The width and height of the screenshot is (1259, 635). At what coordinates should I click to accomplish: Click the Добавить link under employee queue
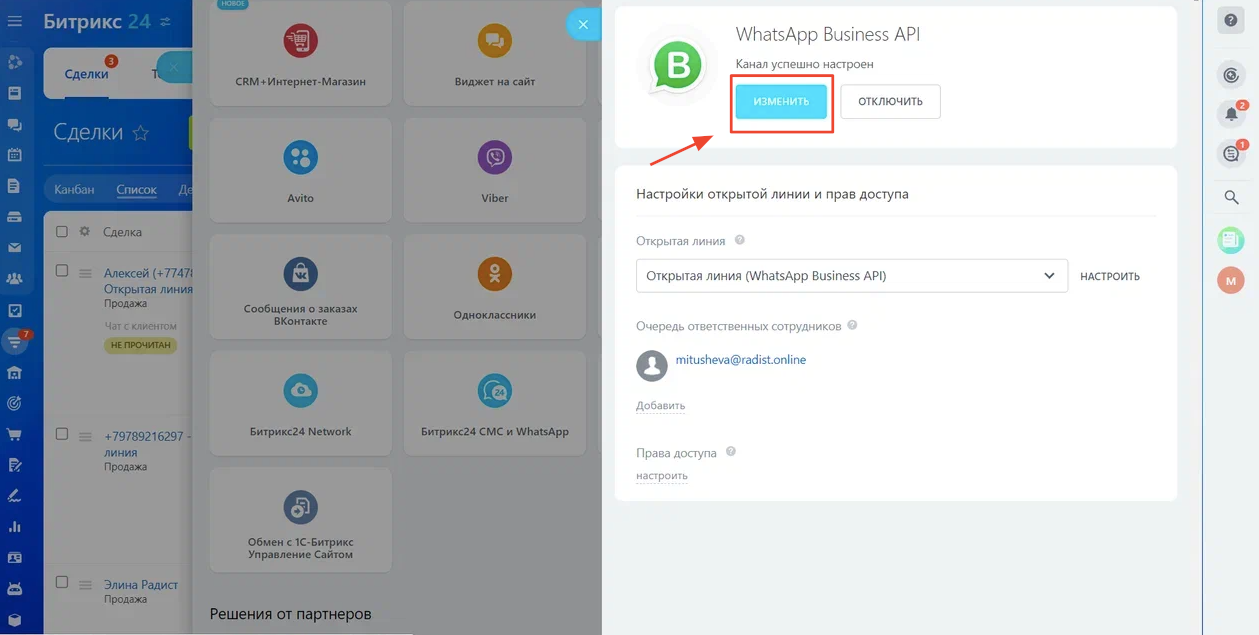[x=660, y=406]
